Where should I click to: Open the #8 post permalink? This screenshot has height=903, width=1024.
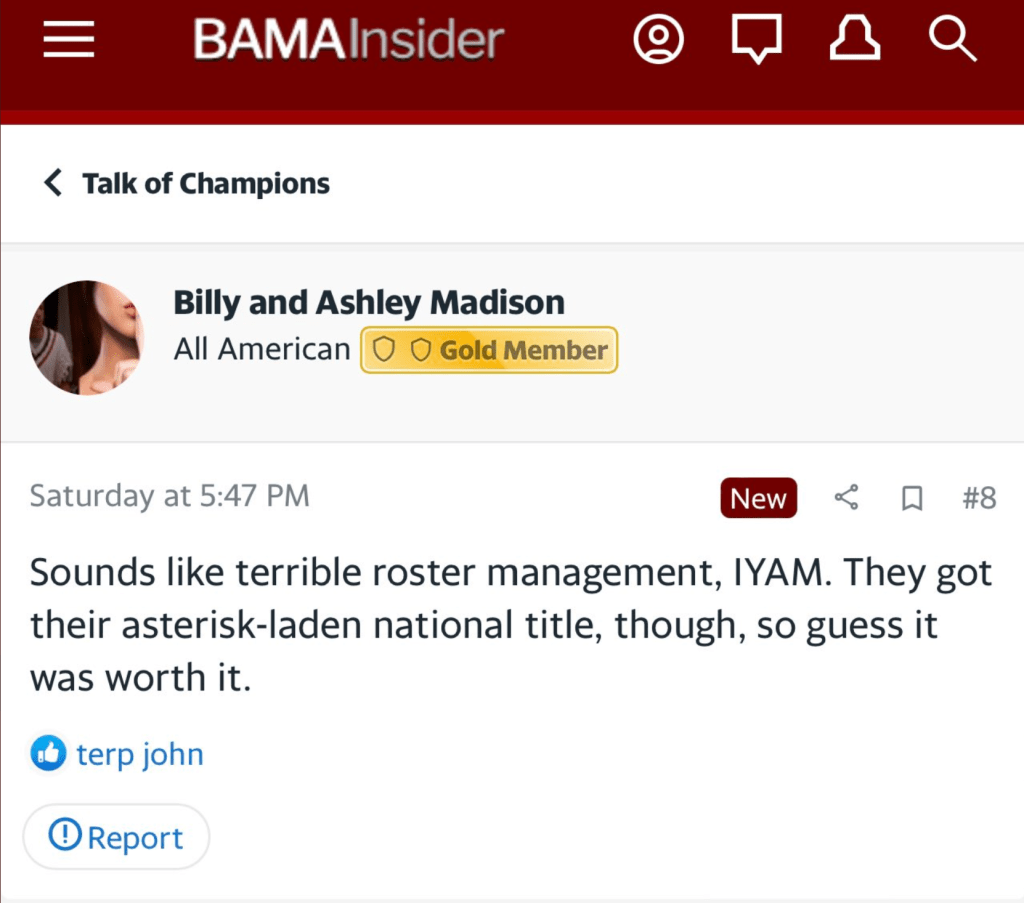[979, 498]
